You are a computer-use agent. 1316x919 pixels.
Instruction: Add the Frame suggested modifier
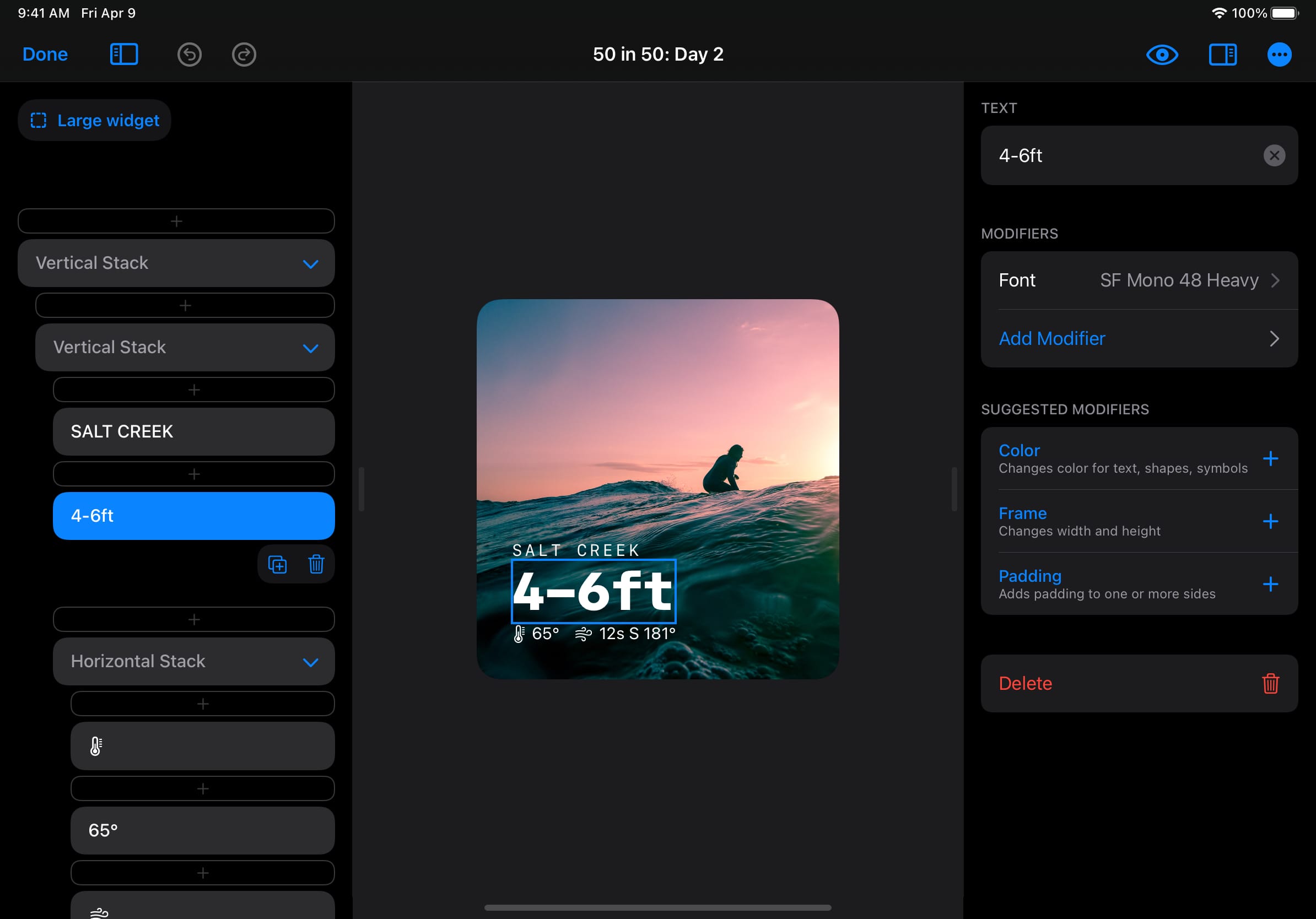point(1270,521)
